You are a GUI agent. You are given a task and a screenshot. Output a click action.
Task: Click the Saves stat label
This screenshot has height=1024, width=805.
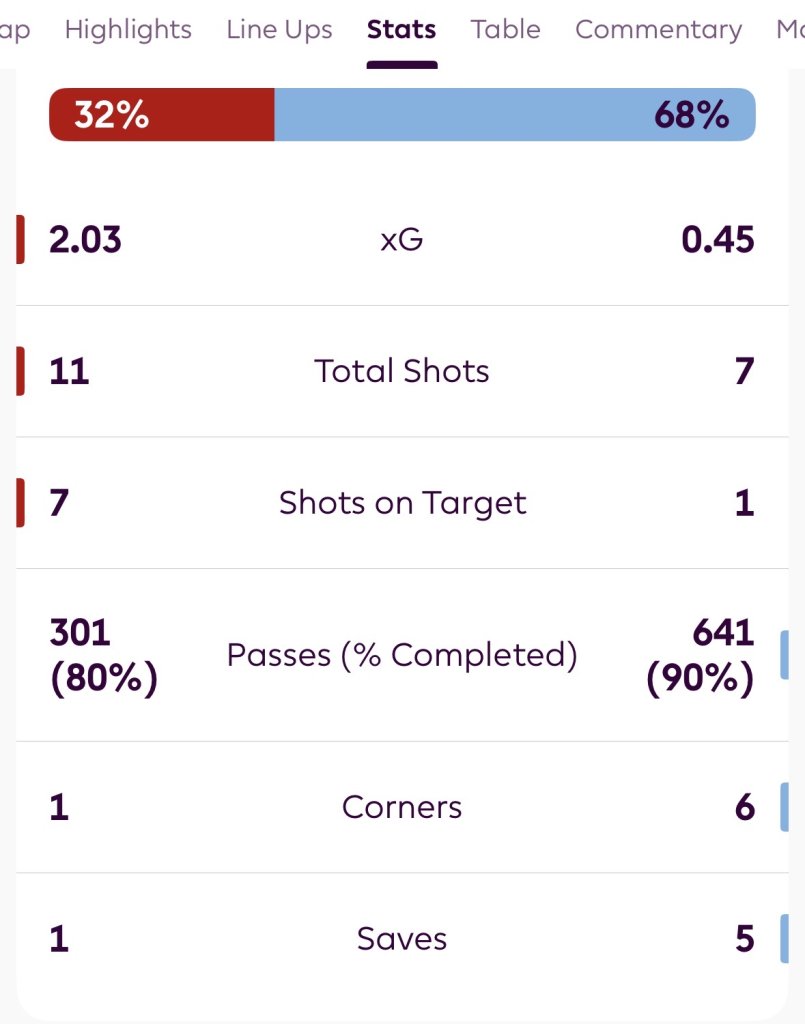tap(402, 939)
